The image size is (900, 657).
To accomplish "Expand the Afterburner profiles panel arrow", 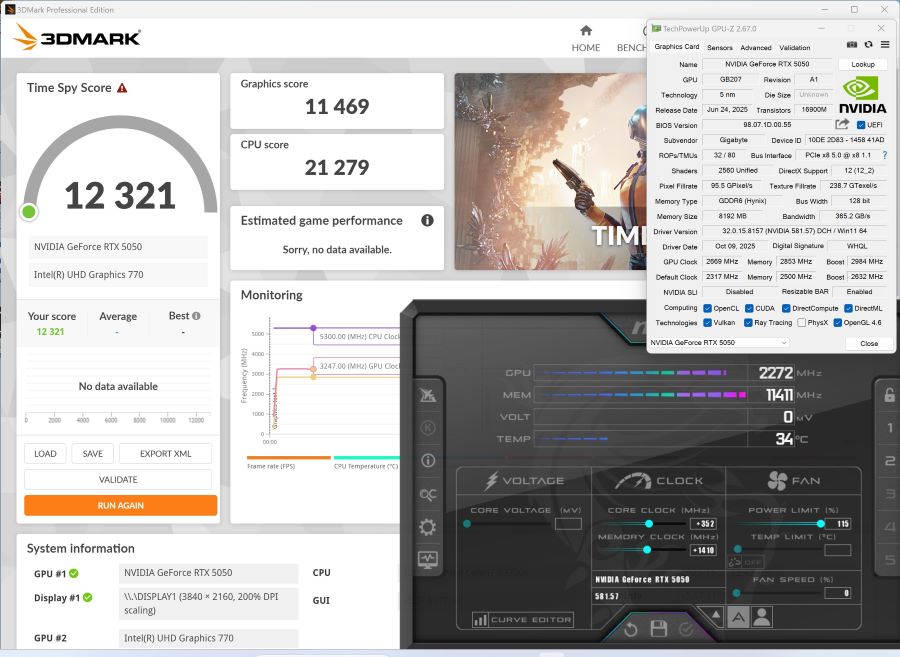I will [x=715, y=615].
